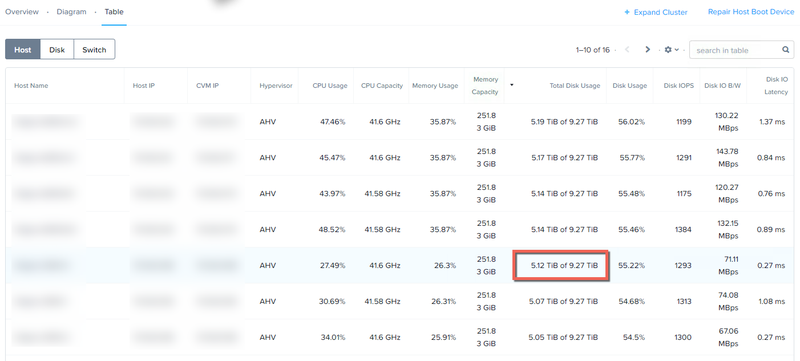Viewport: 800px width, 361px height.
Task: Click the 43.97% CPU usage value
Action: point(332,194)
